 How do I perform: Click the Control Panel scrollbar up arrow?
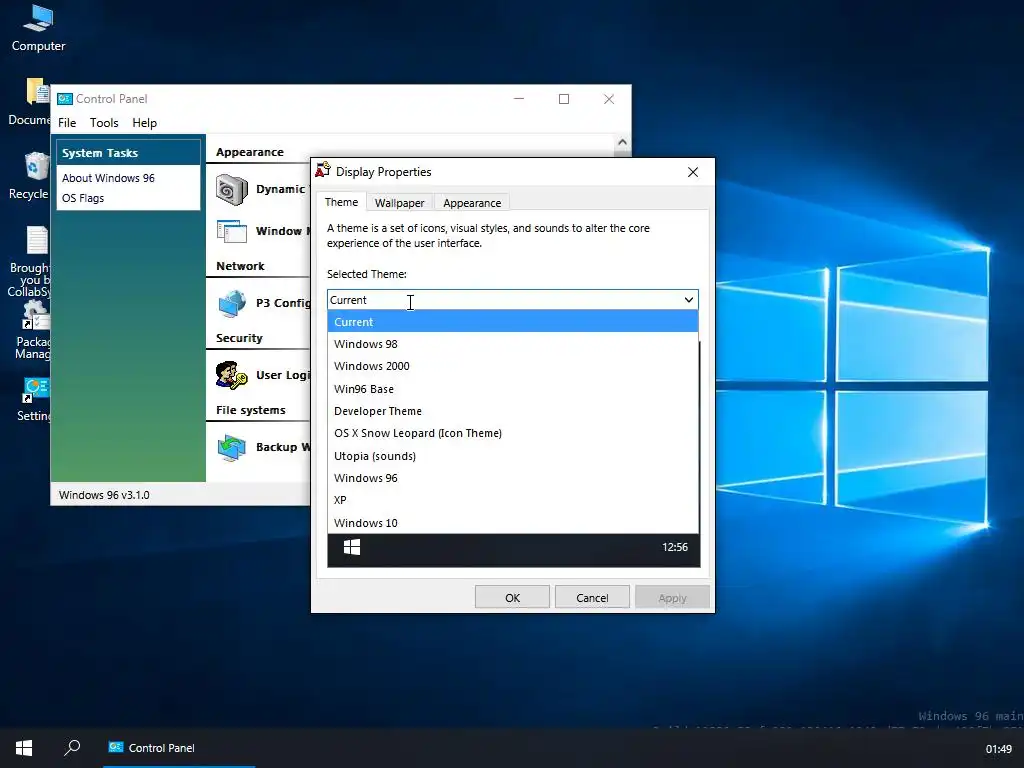coord(622,142)
